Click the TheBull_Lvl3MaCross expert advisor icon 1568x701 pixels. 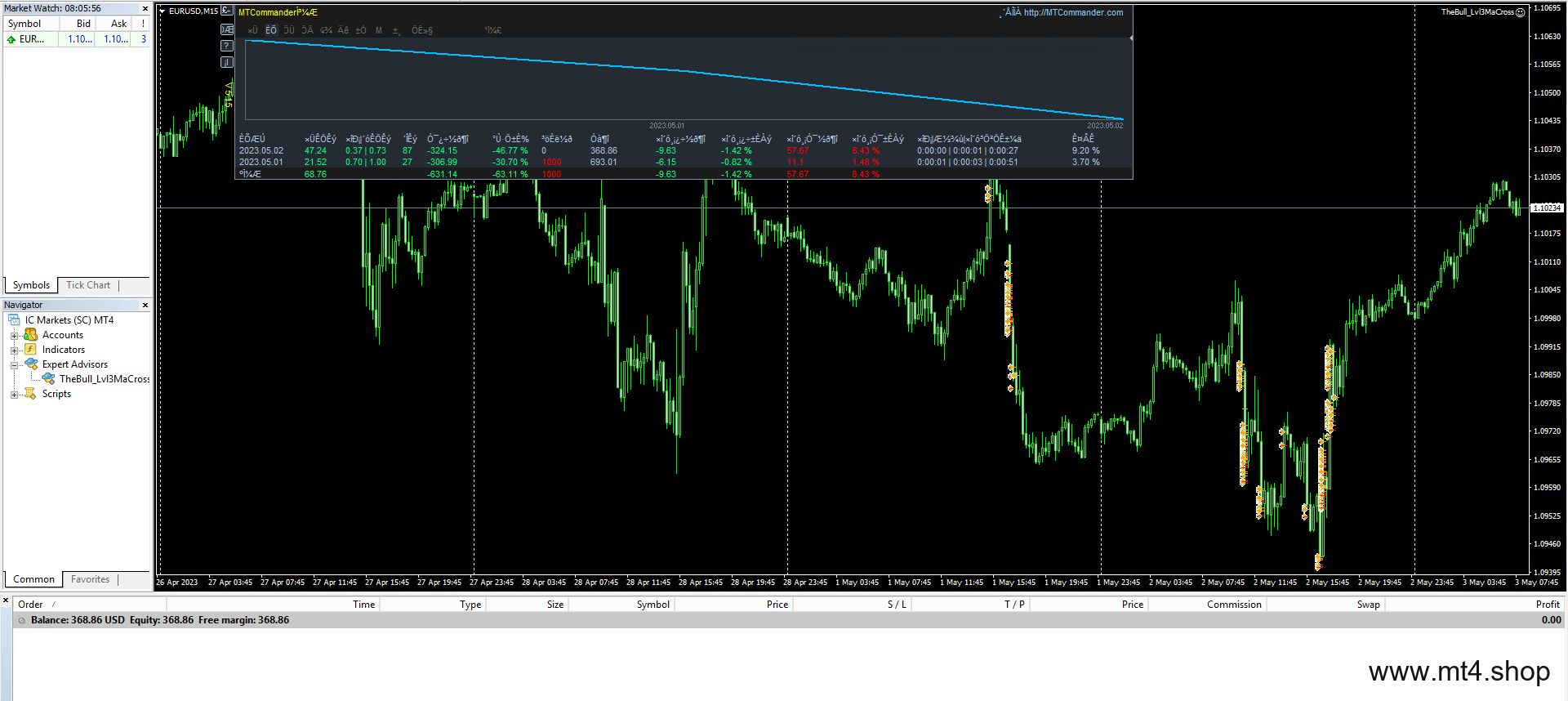48,379
